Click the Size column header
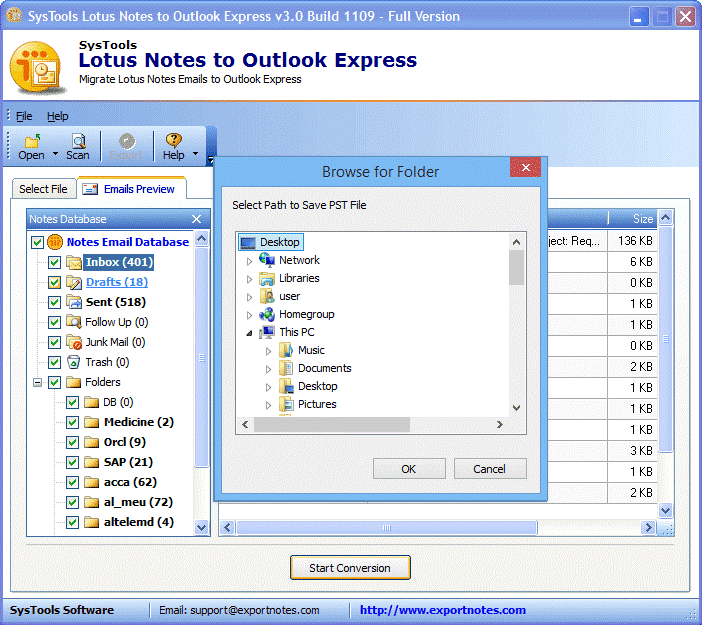 (x=632, y=218)
